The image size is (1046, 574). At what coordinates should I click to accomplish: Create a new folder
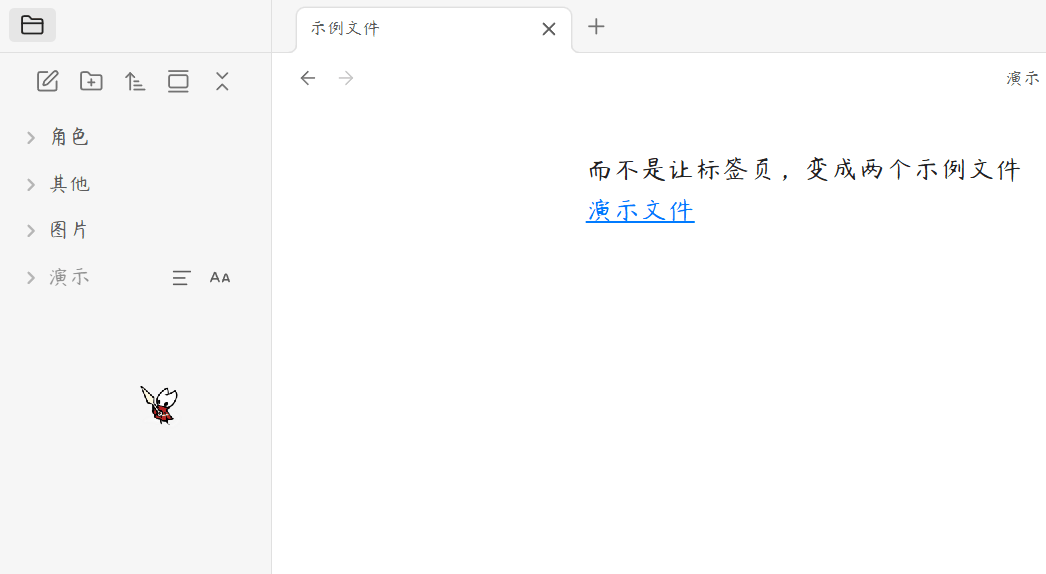click(x=91, y=81)
